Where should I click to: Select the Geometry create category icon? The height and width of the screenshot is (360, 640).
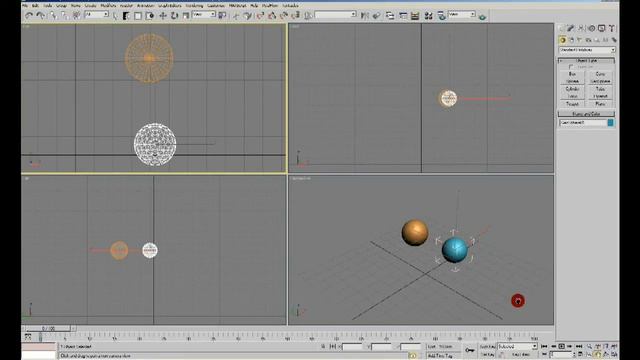click(563, 40)
